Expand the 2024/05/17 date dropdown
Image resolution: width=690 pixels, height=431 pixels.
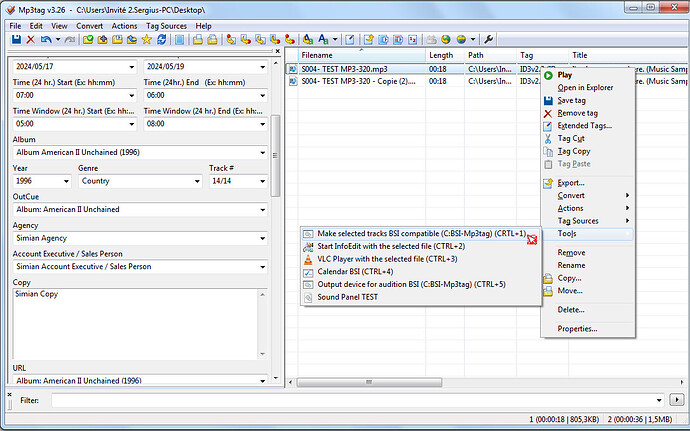pyautogui.click(x=132, y=67)
